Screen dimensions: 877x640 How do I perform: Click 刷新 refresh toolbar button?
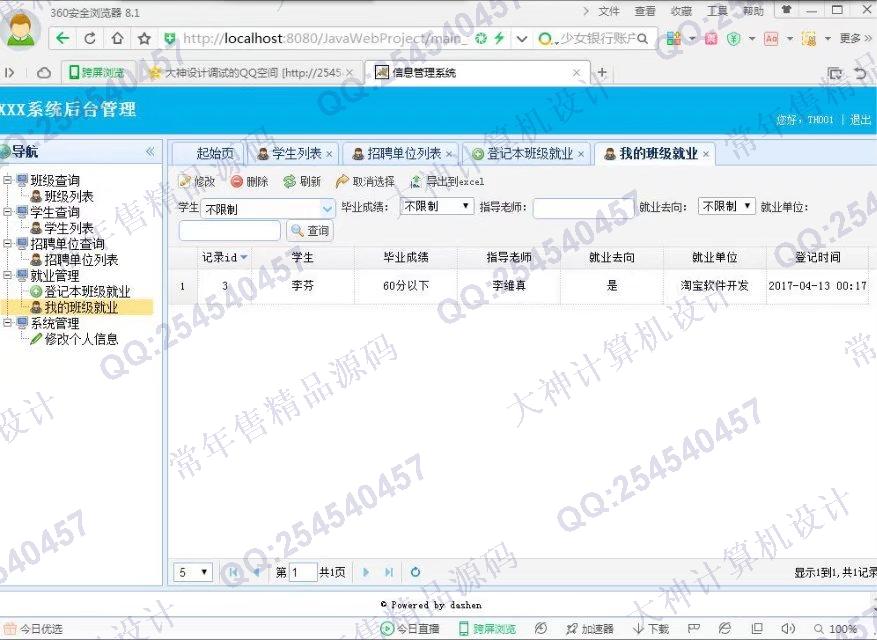tap(303, 181)
